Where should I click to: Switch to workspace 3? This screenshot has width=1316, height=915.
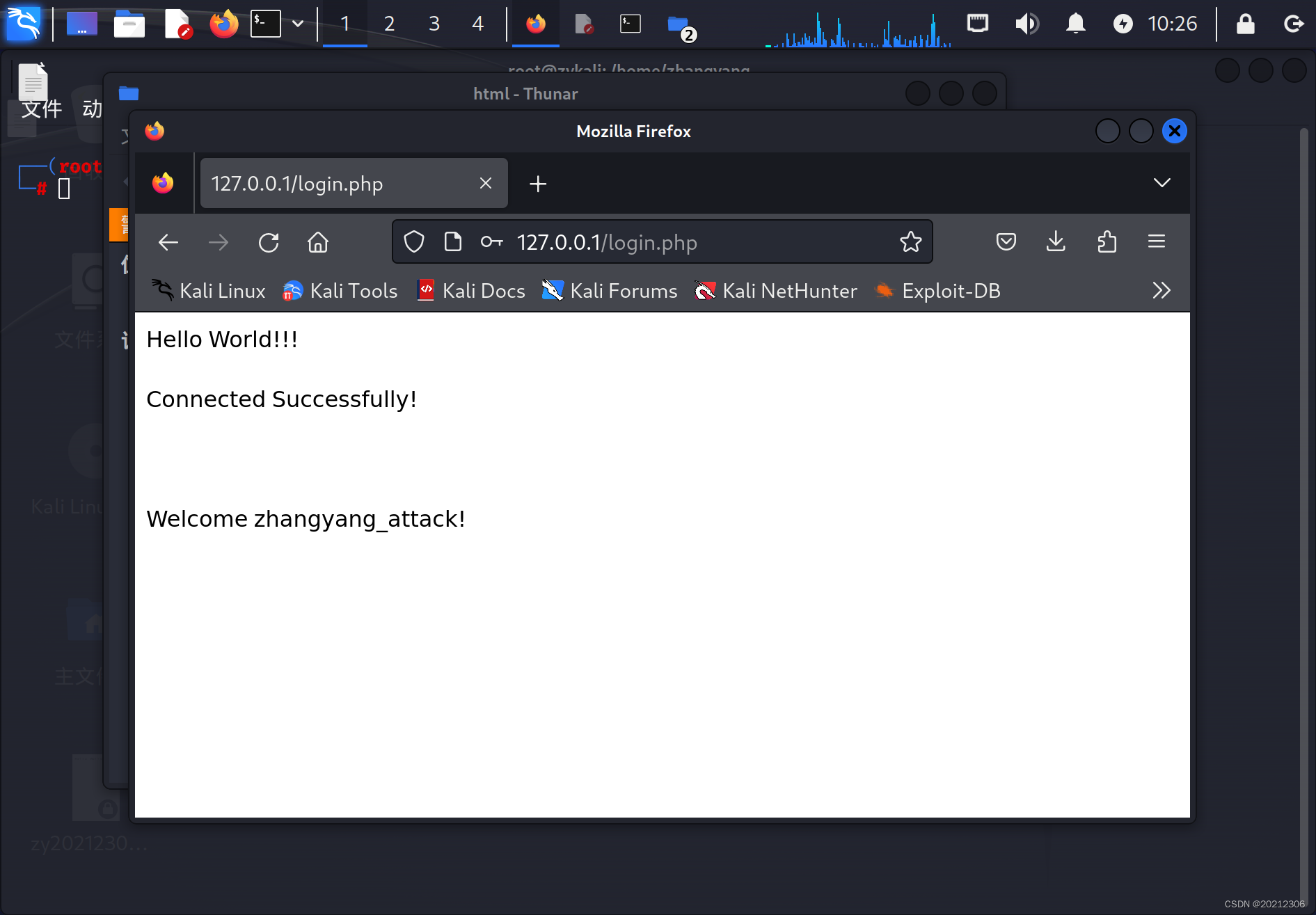(x=434, y=24)
